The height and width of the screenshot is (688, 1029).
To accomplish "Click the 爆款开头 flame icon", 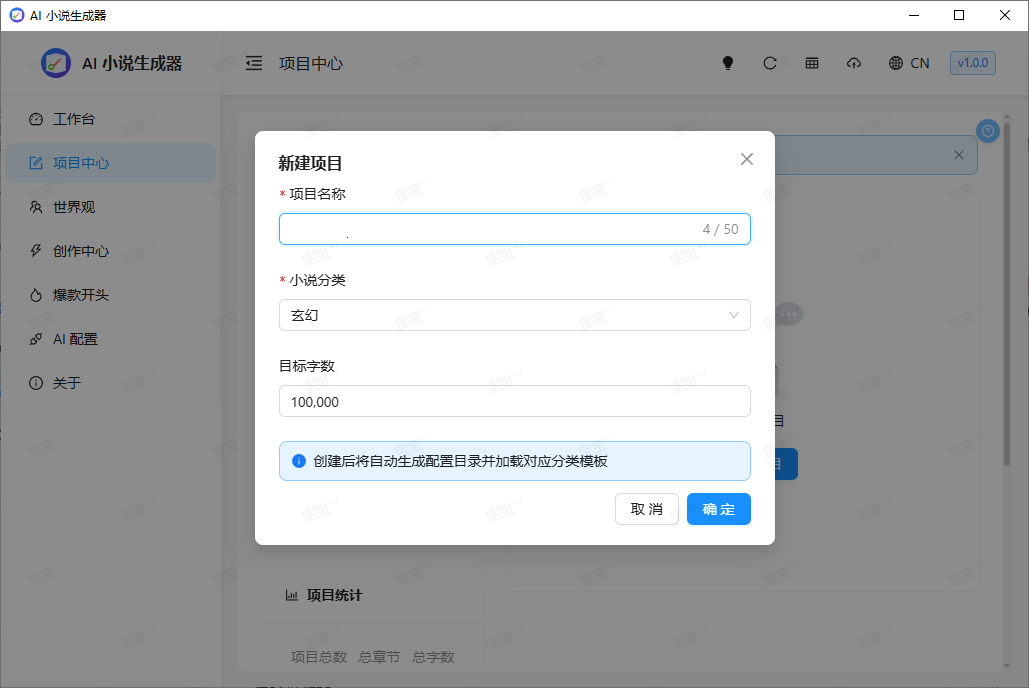I will [x=36, y=295].
